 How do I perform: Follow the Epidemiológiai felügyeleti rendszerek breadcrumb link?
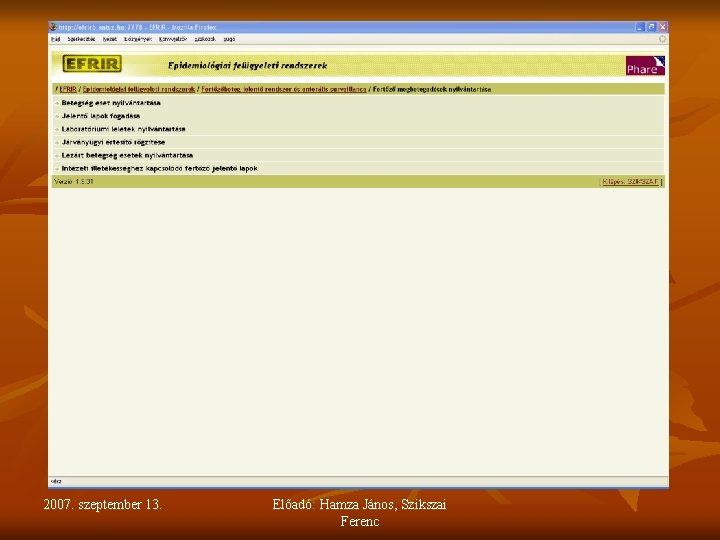(x=139, y=89)
